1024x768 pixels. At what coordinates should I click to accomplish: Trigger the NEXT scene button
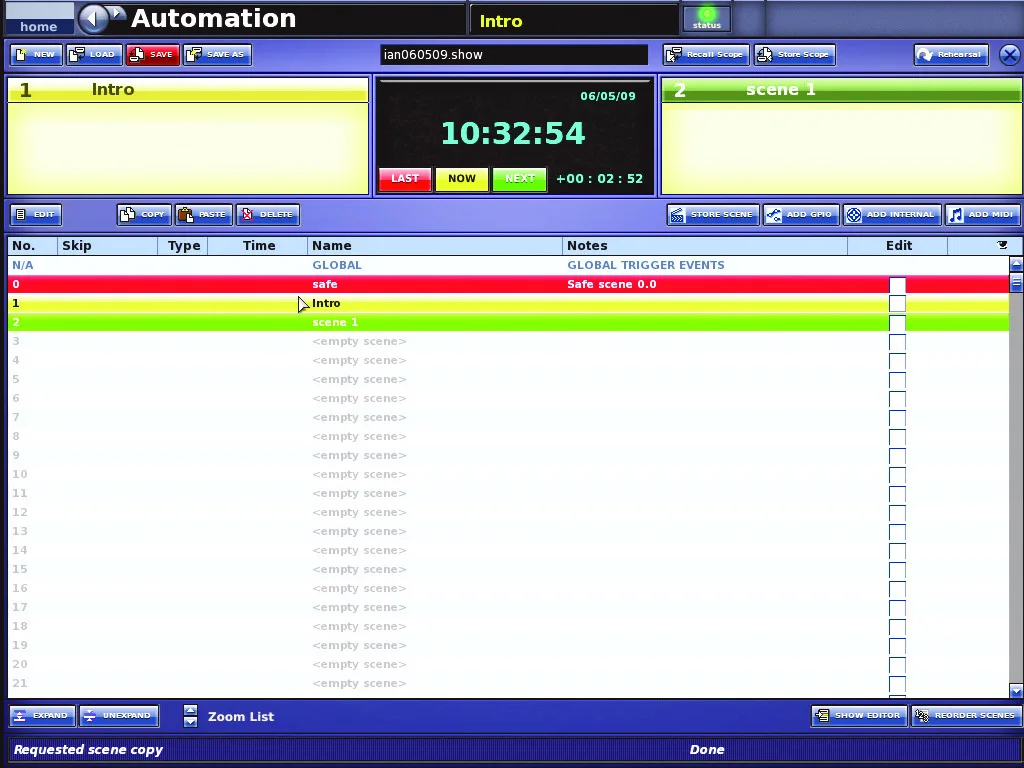520,179
